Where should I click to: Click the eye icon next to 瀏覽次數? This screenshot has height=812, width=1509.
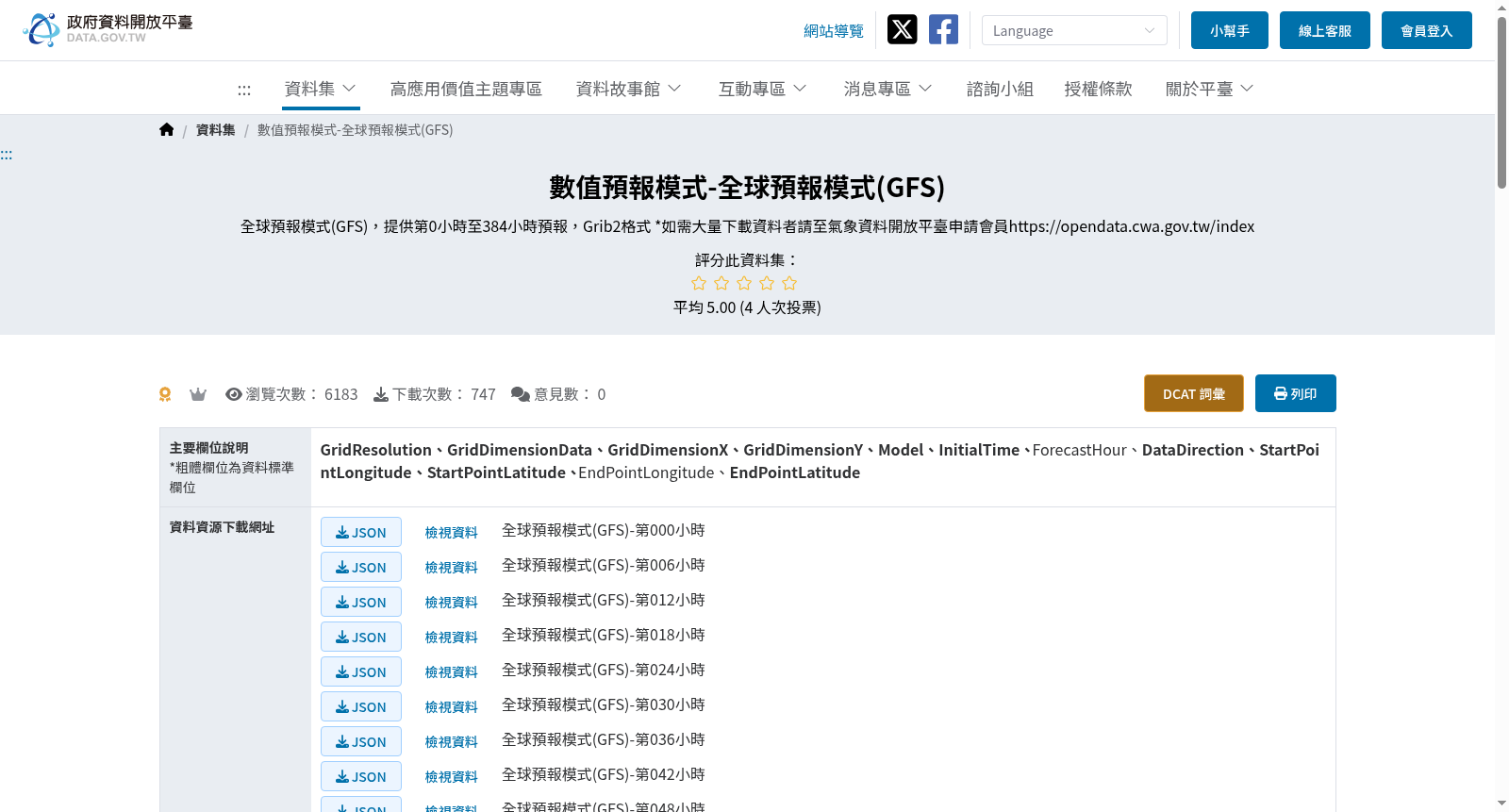(234, 394)
